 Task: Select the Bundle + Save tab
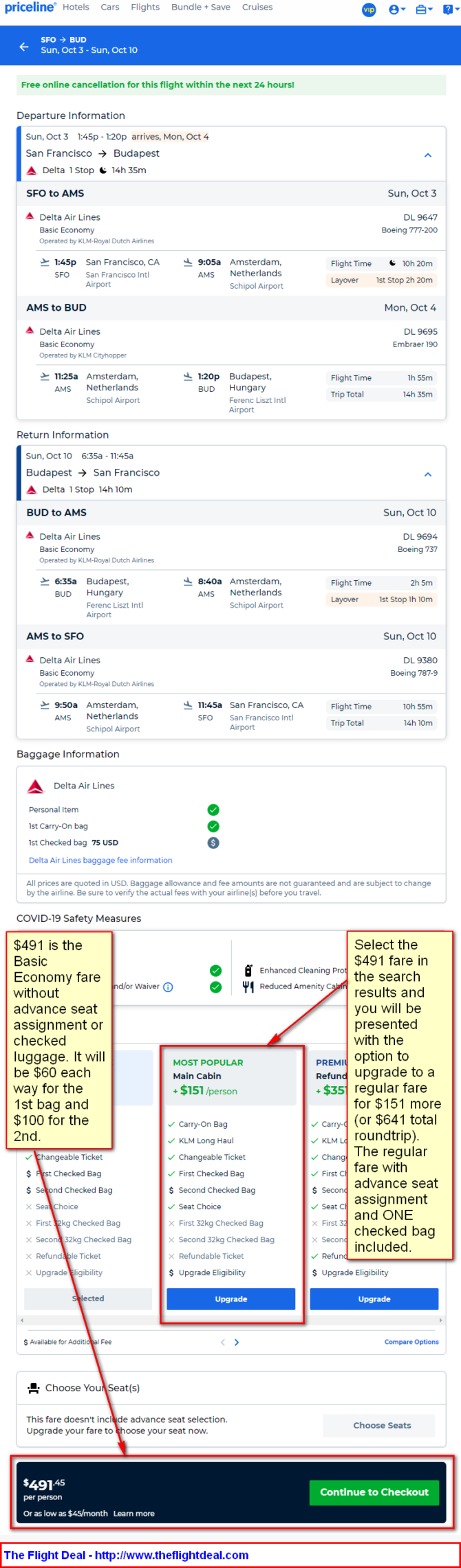(x=201, y=7)
